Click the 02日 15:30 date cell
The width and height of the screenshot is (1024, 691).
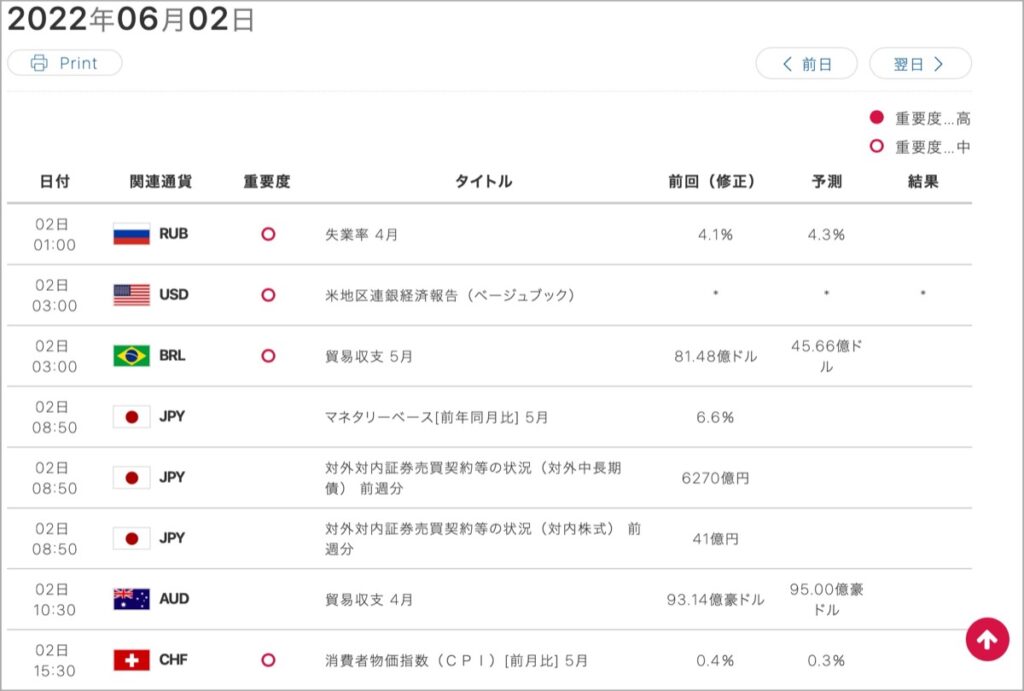(x=54, y=660)
